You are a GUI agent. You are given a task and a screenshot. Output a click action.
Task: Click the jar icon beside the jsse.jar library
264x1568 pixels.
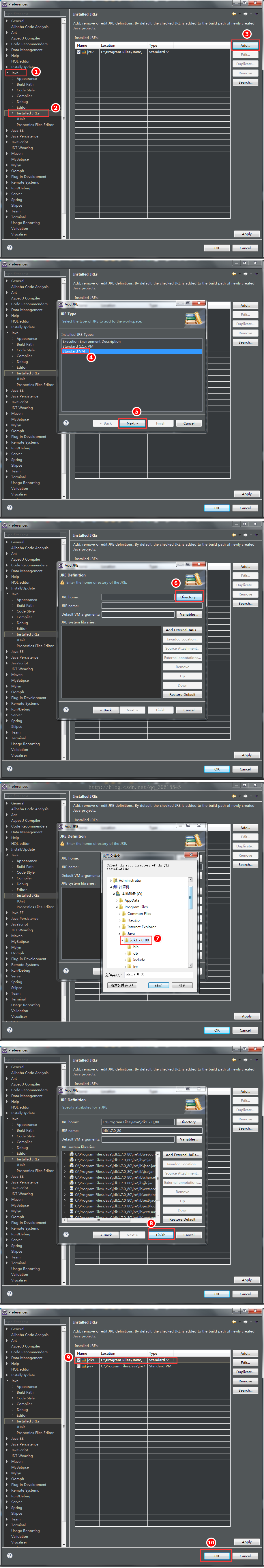(71, 1166)
